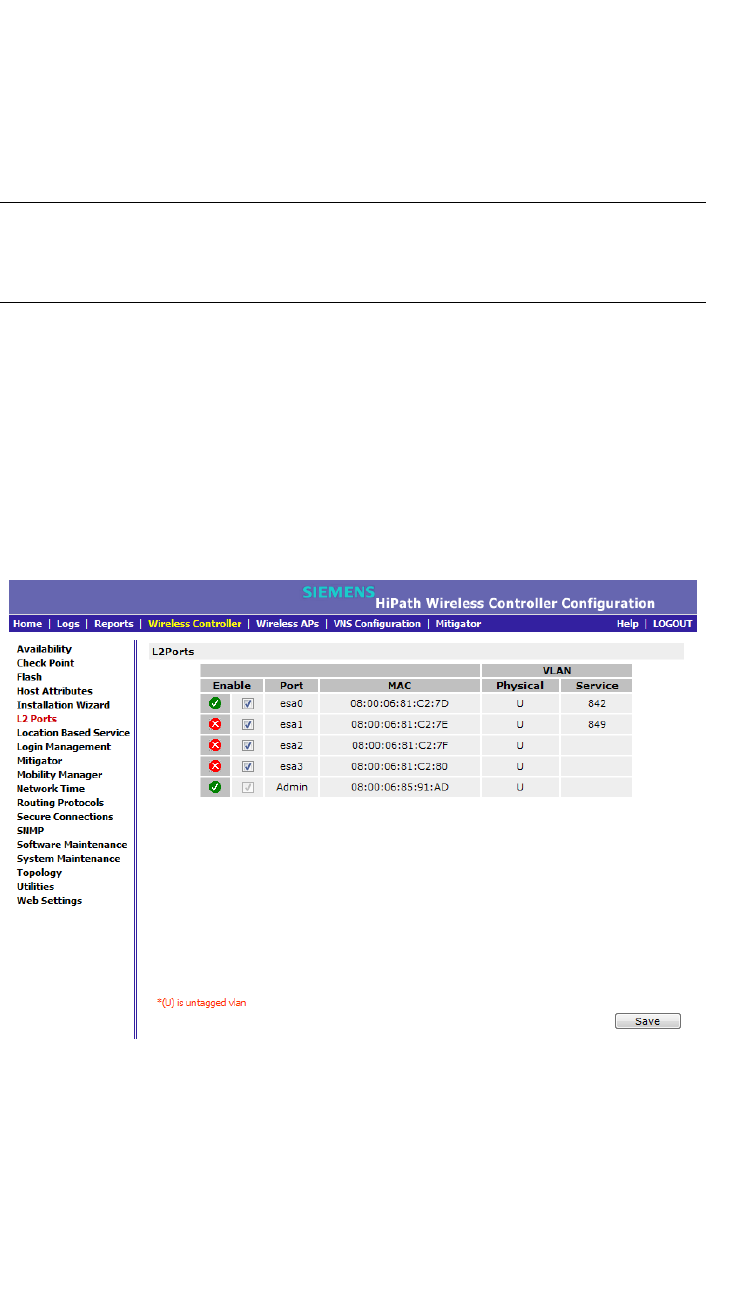Open Check Point in the sidebar
753x1314 pixels.
(x=45, y=663)
